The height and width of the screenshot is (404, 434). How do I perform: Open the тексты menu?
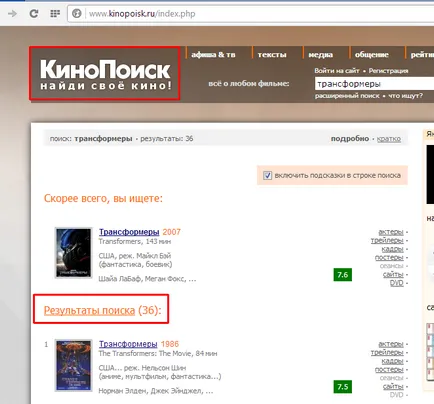pos(272,55)
